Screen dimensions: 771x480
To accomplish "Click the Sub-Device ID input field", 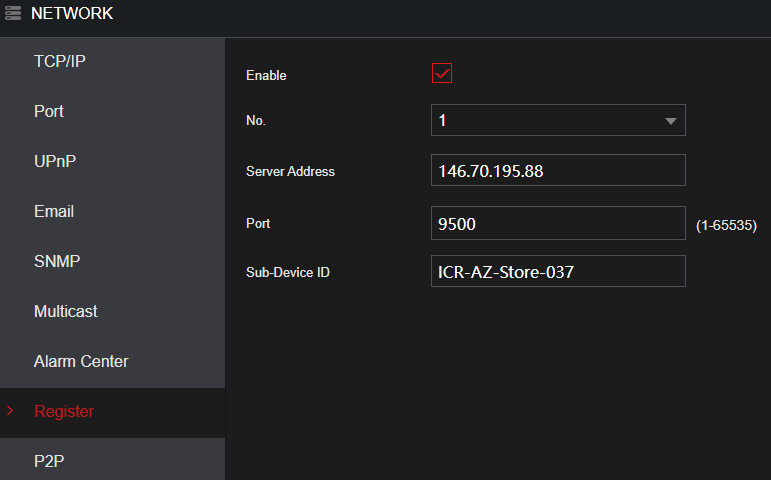I will click(x=558, y=271).
